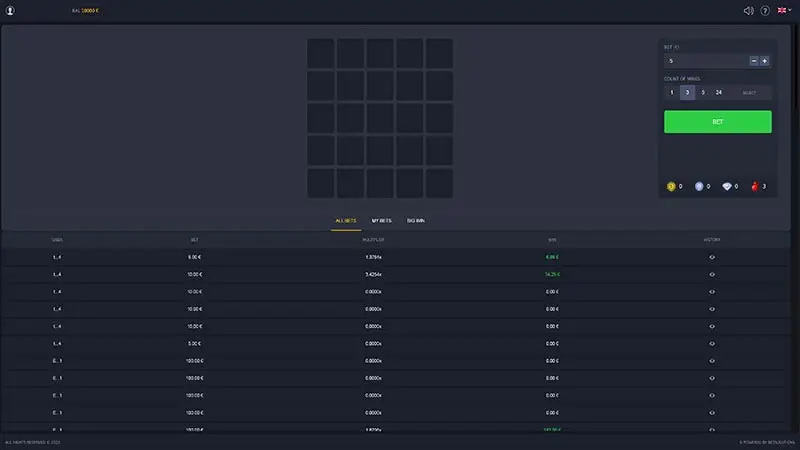Click the bet amount input field
The image size is (800, 450).
pyautogui.click(x=706, y=61)
